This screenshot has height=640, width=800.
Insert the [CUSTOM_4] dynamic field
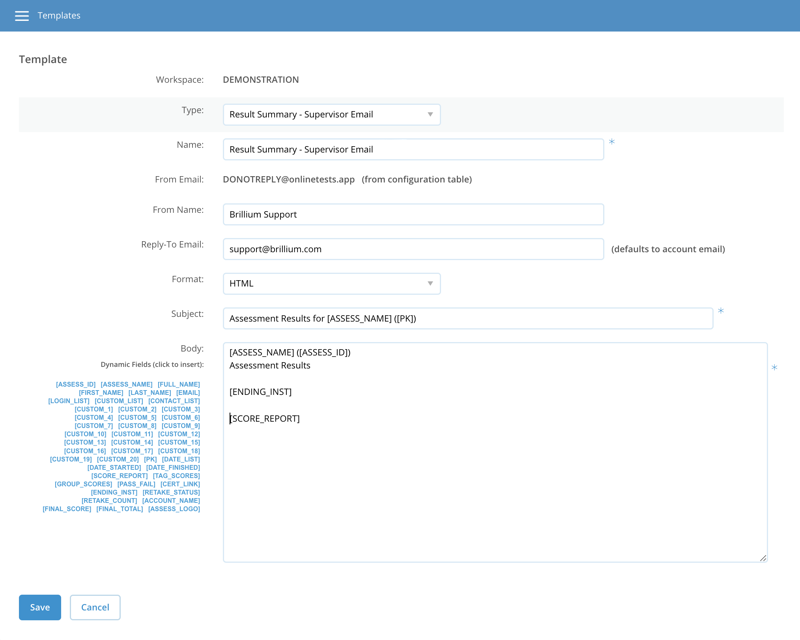(94, 417)
